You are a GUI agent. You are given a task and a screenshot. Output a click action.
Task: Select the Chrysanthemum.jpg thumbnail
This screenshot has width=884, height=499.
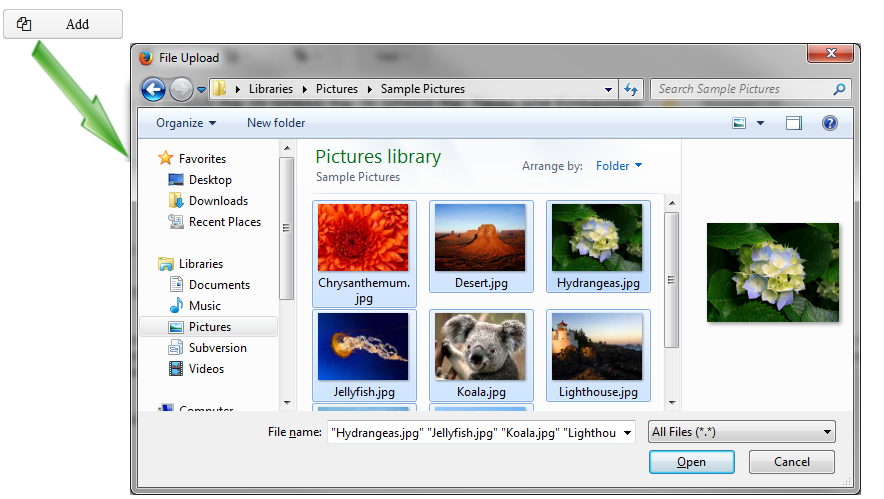[x=364, y=254]
